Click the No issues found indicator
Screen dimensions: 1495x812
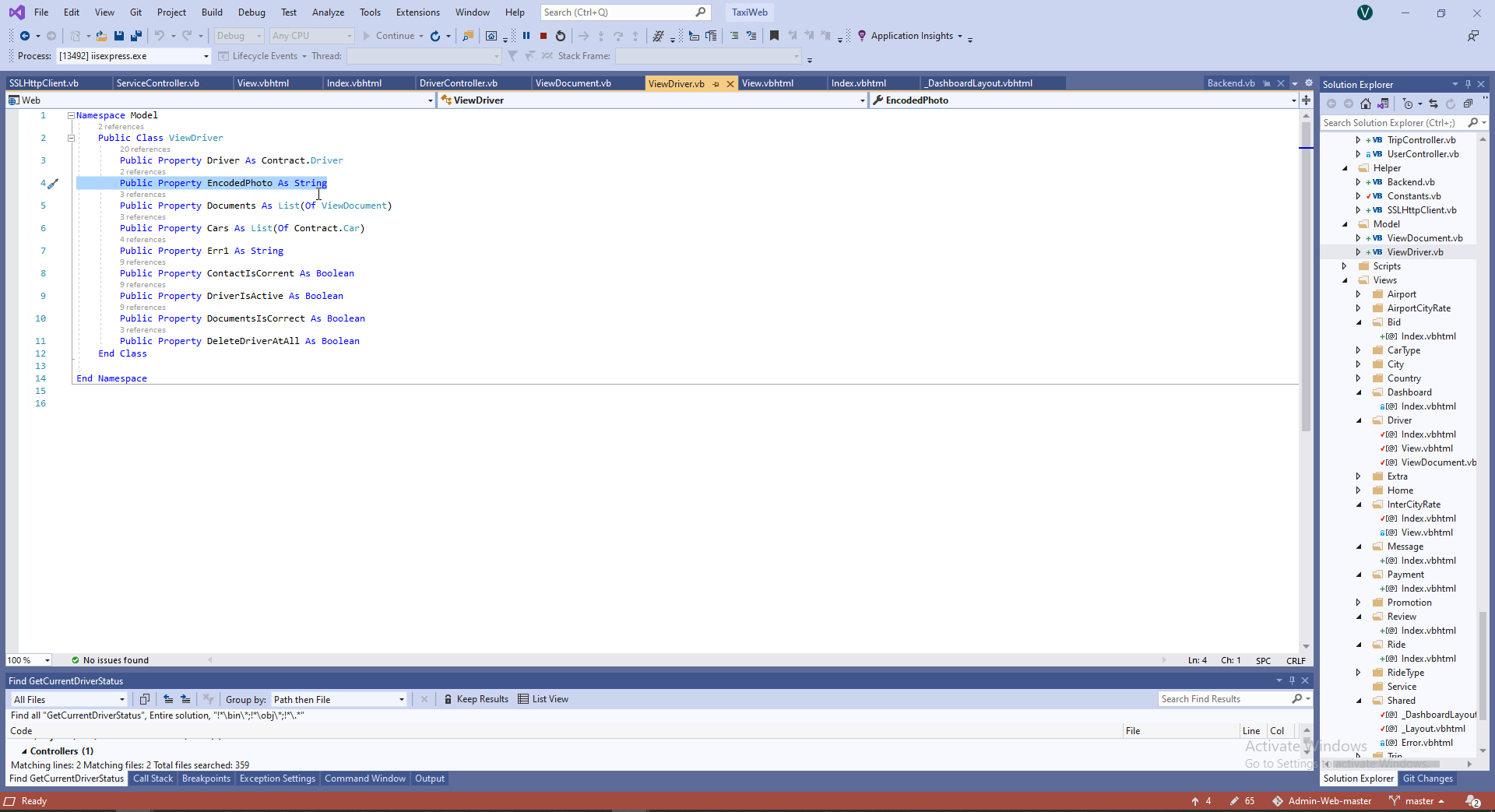click(110, 660)
